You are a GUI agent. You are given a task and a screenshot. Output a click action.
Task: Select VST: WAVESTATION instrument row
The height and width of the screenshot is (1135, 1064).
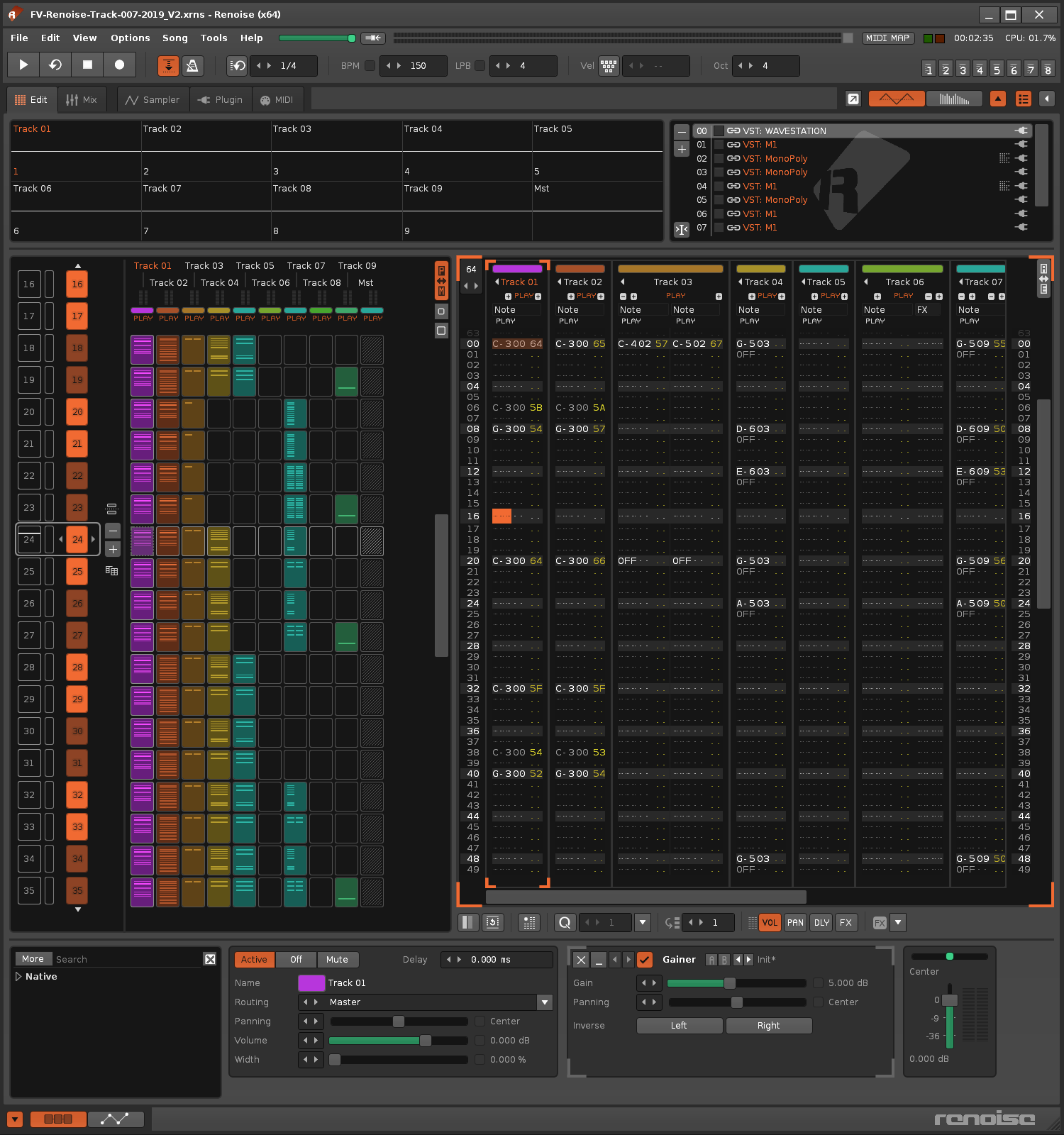click(862, 131)
